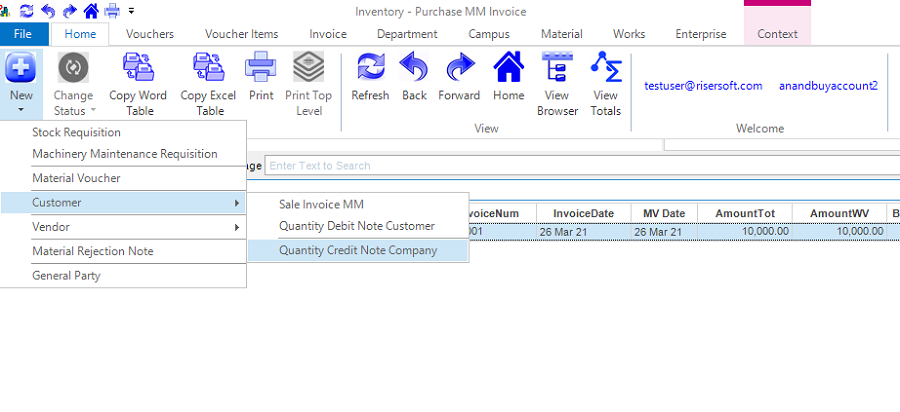Select Stock Requisition menu entry
This screenshot has width=900, height=412.
76,132
